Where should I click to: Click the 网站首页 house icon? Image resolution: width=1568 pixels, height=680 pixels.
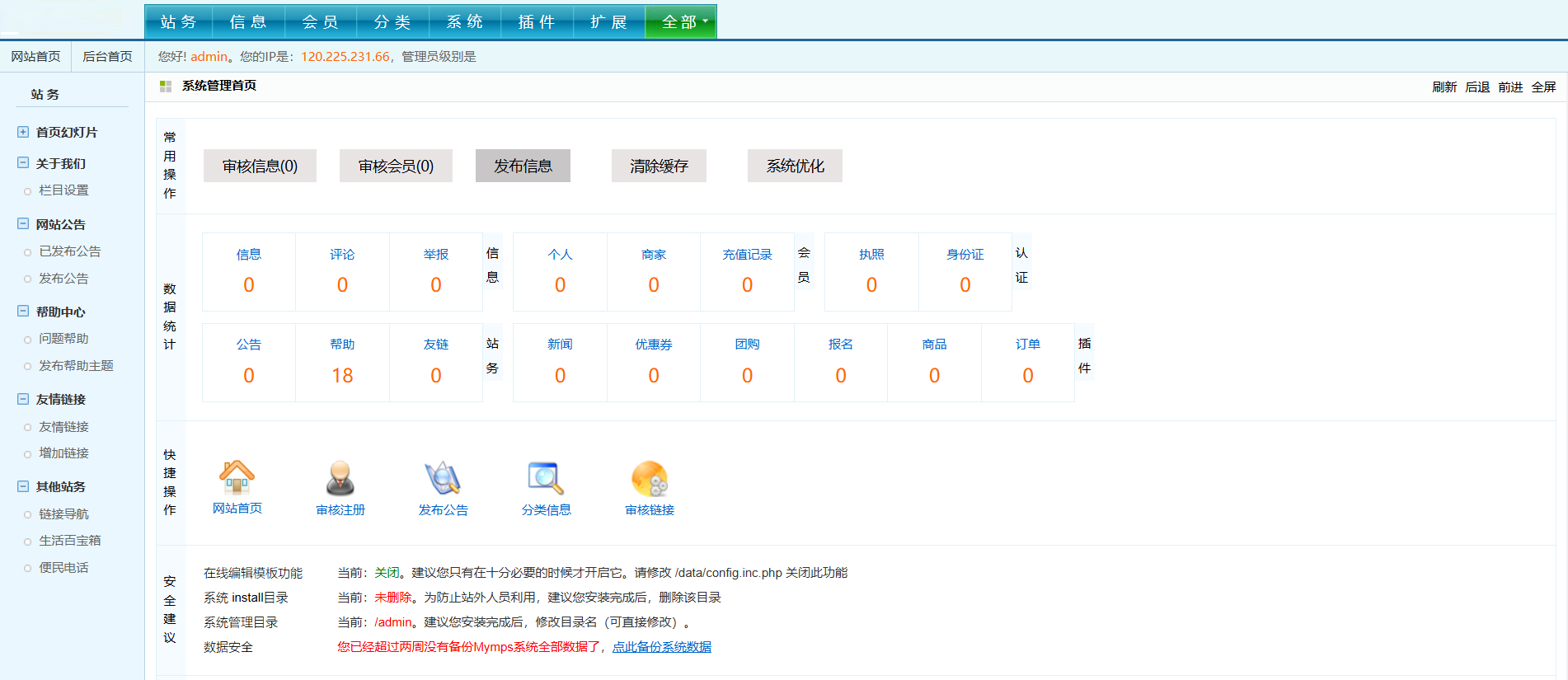237,477
